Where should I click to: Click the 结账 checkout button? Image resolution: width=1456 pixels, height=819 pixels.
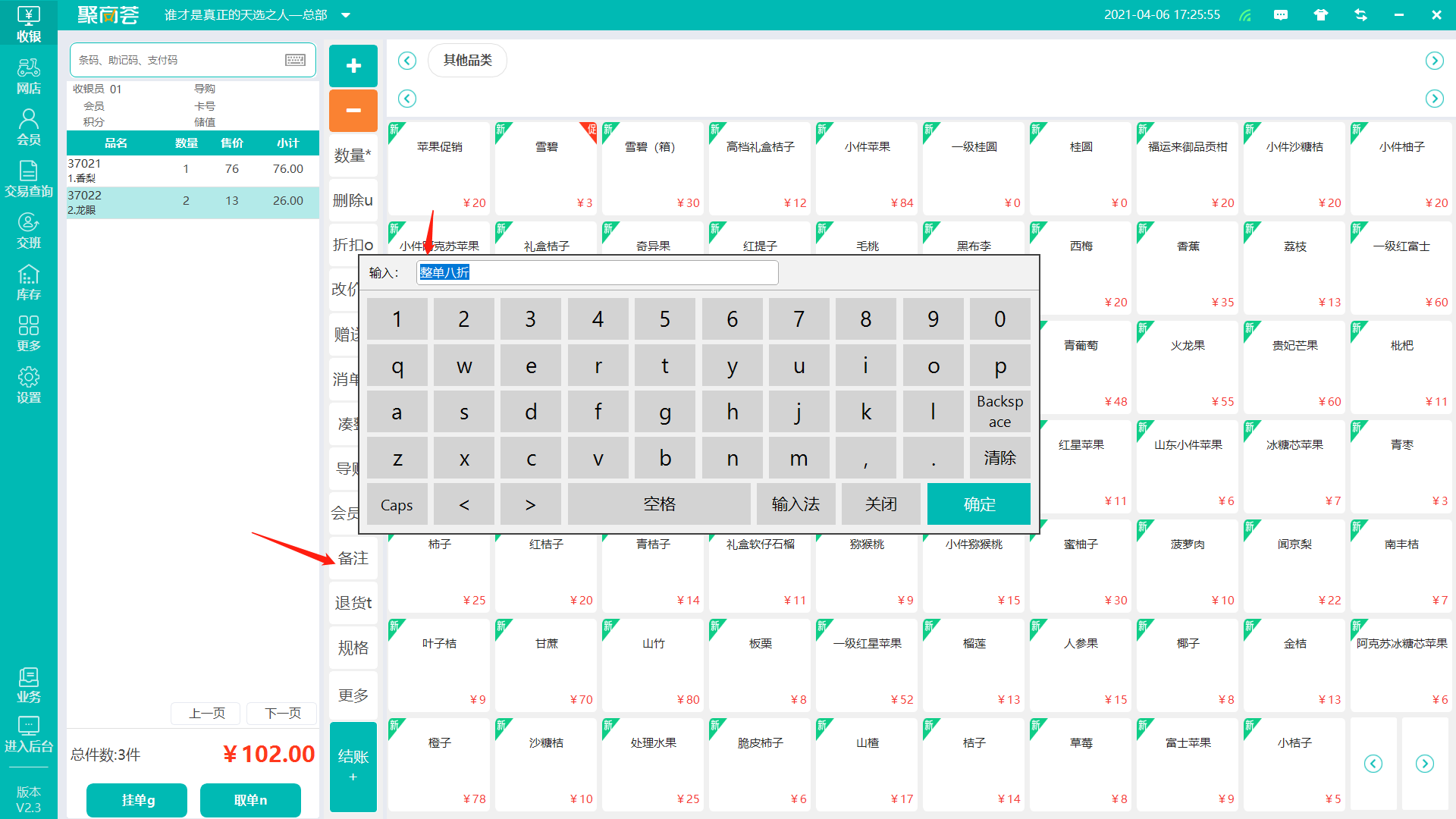[353, 765]
